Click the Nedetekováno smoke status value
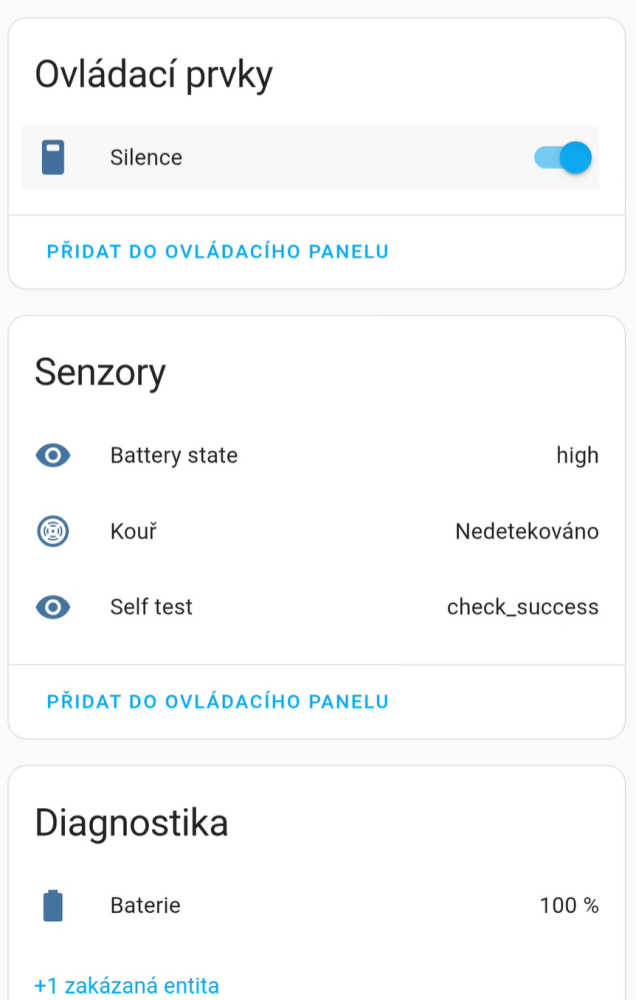This screenshot has height=1000, width=636. [526, 532]
